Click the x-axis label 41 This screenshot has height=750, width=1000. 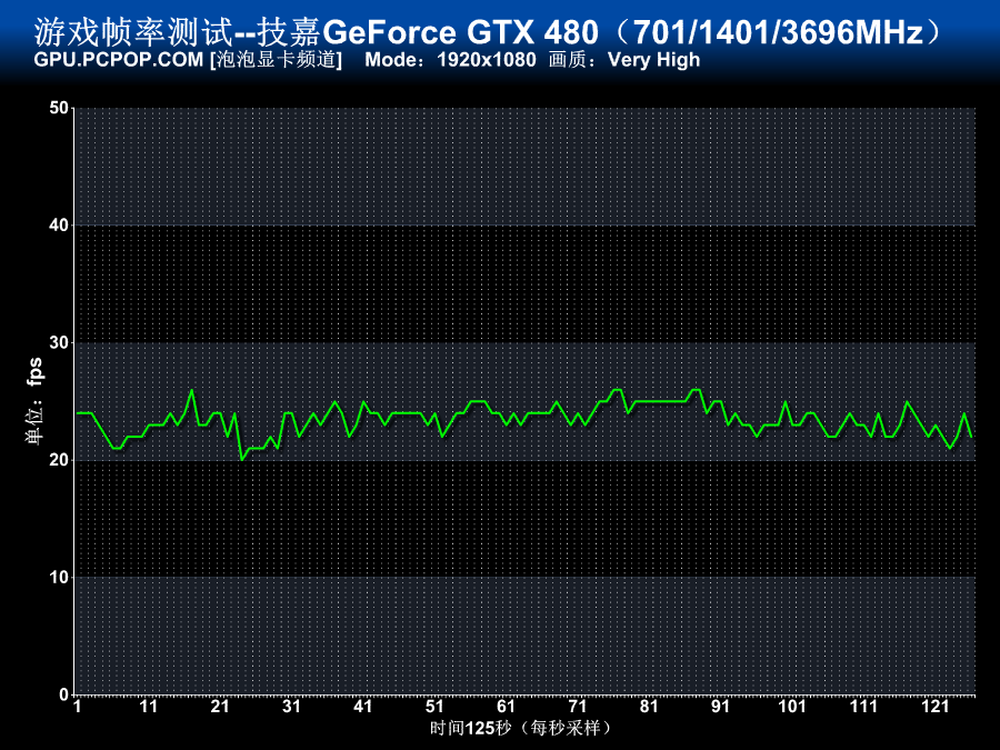363,707
